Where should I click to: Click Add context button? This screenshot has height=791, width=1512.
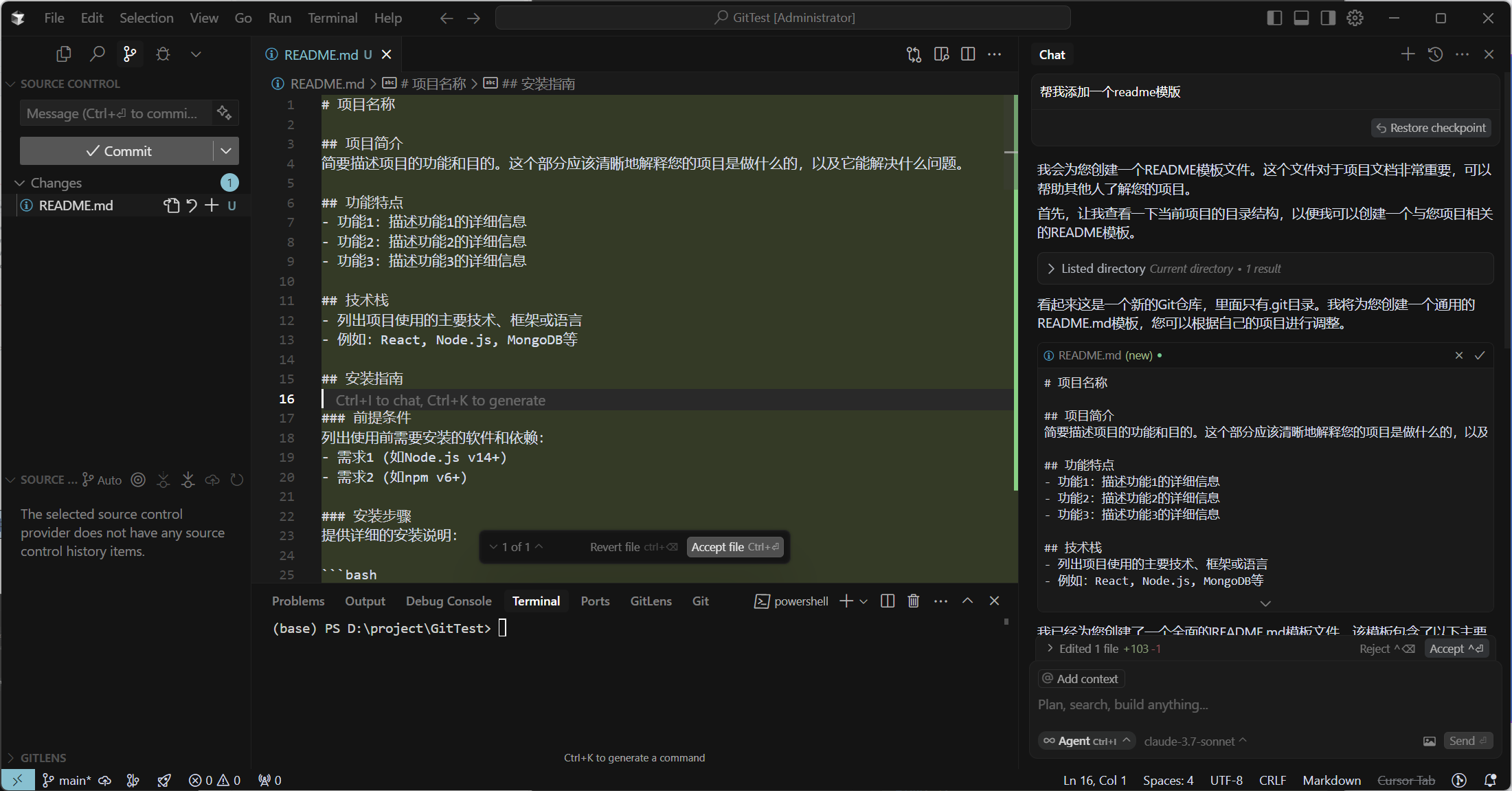pos(1081,679)
